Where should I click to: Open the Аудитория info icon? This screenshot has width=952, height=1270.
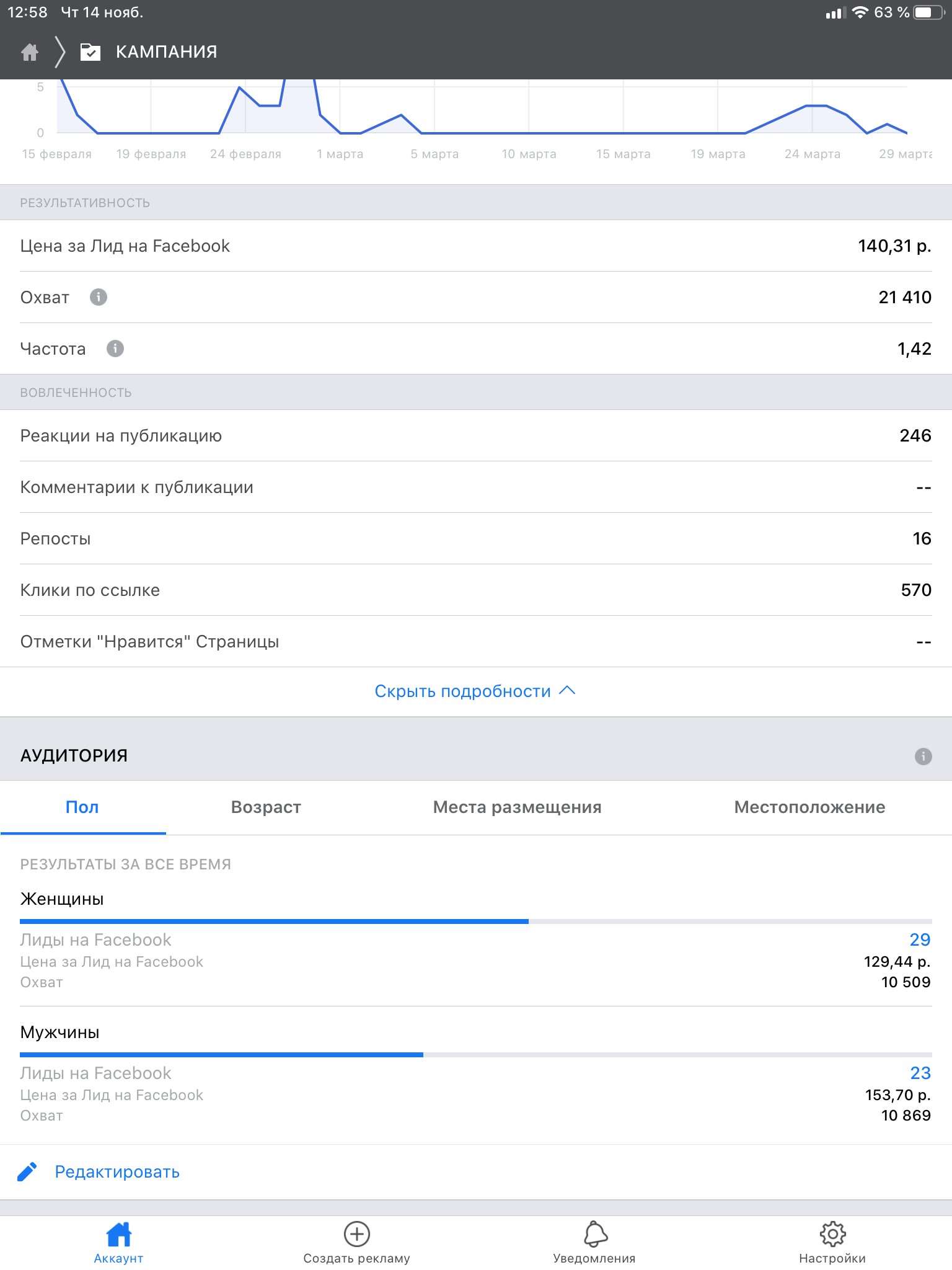click(923, 756)
